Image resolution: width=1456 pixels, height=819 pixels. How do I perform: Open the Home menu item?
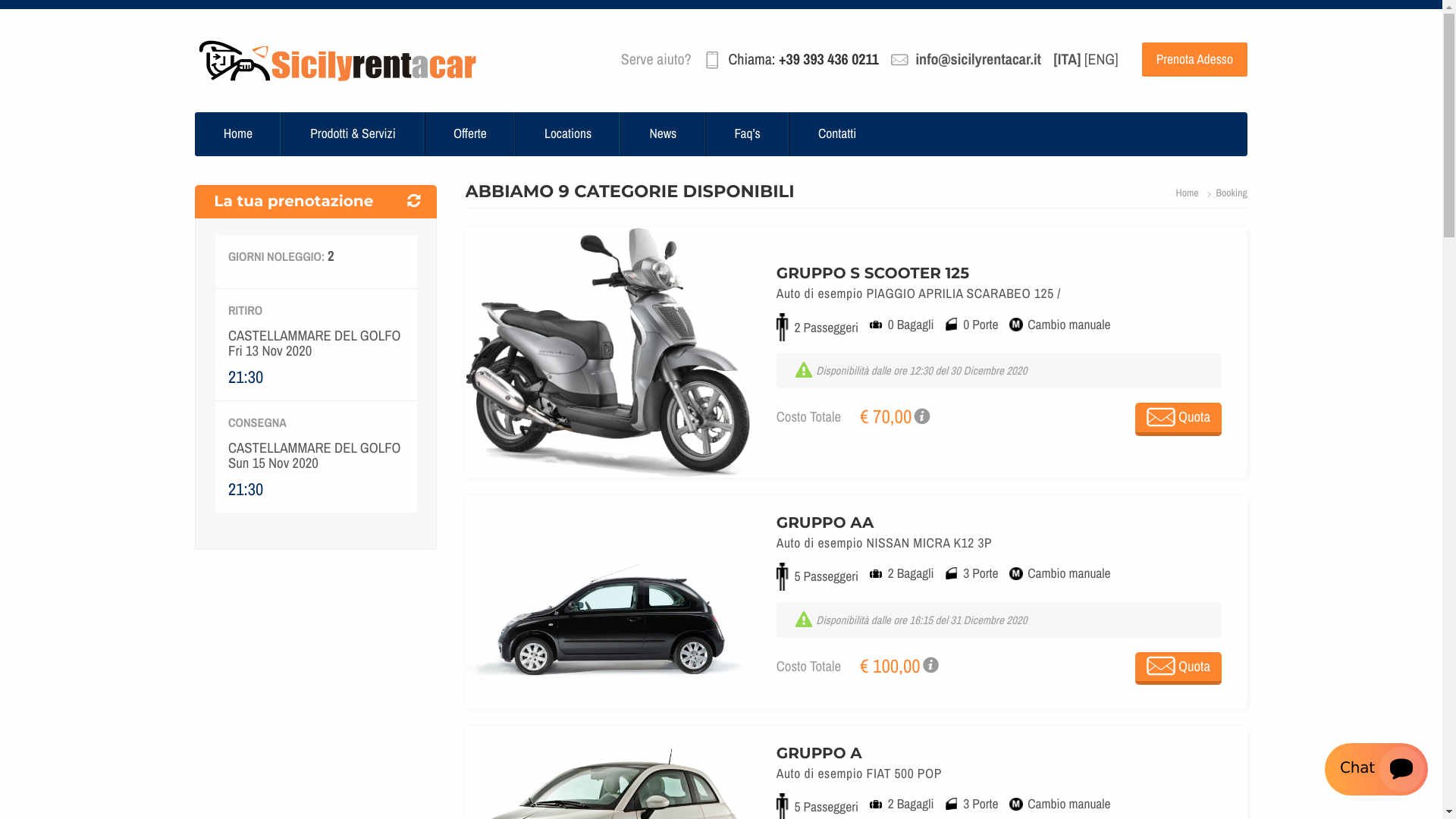pyautogui.click(x=237, y=134)
